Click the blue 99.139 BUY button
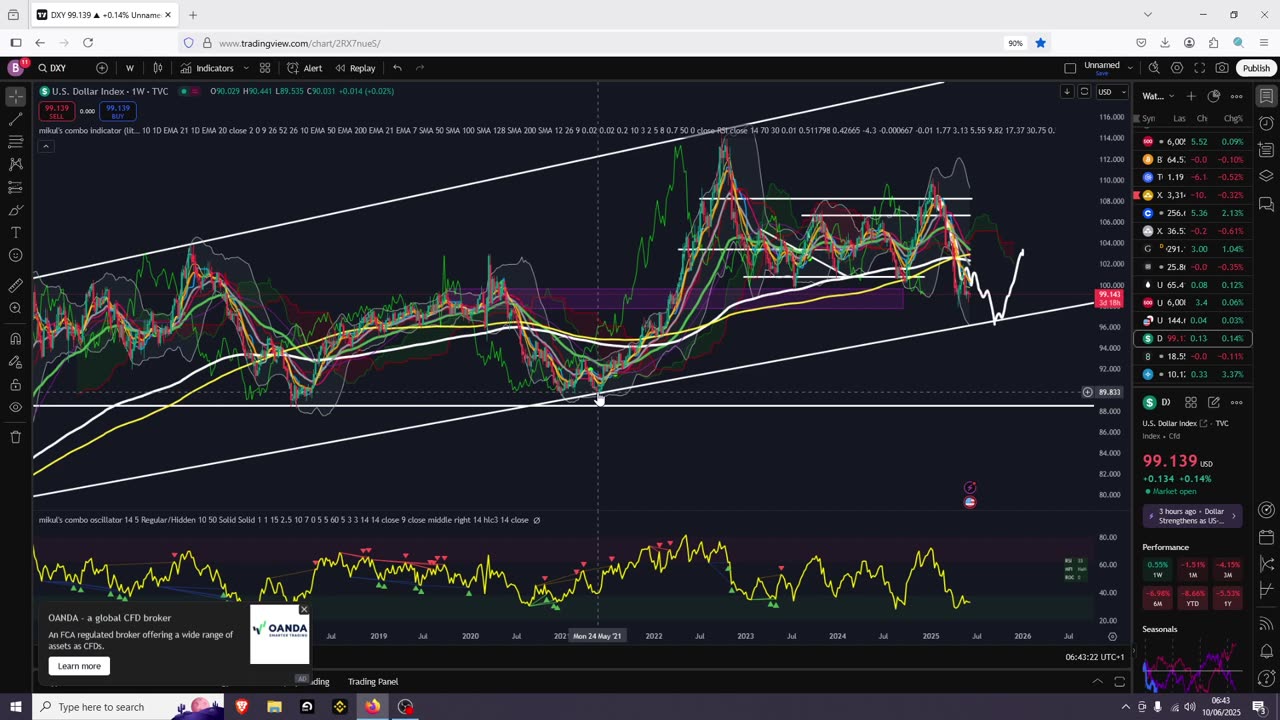This screenshot has height=720, width=1280. (x=118, y=111)
